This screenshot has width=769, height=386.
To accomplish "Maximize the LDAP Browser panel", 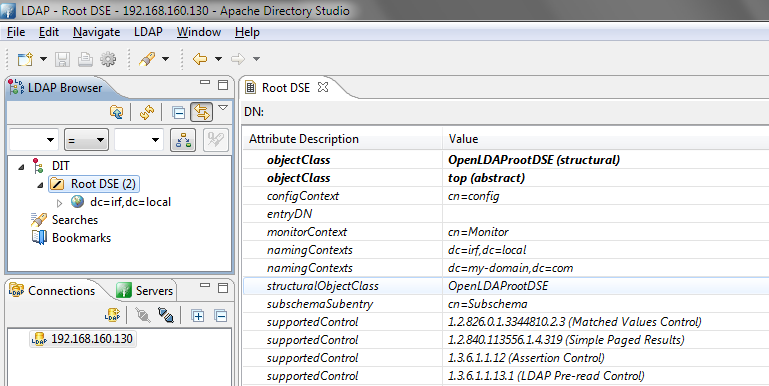I will click(x=223, y=85).
